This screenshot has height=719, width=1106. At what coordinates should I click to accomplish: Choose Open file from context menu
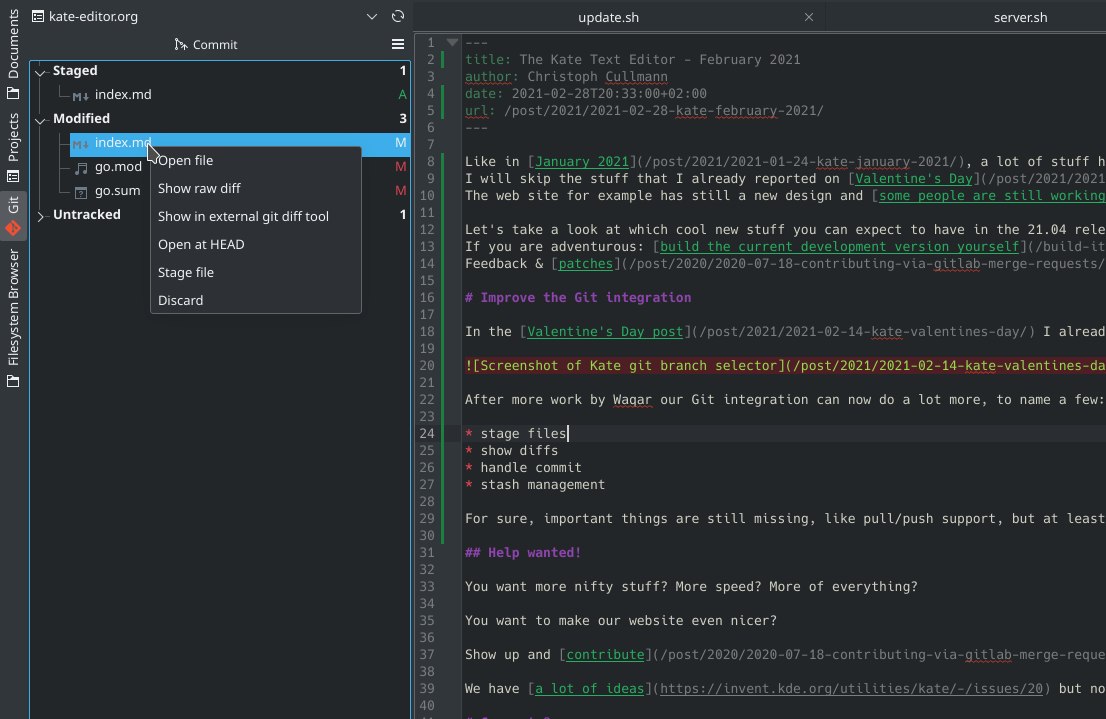[256, 160]
